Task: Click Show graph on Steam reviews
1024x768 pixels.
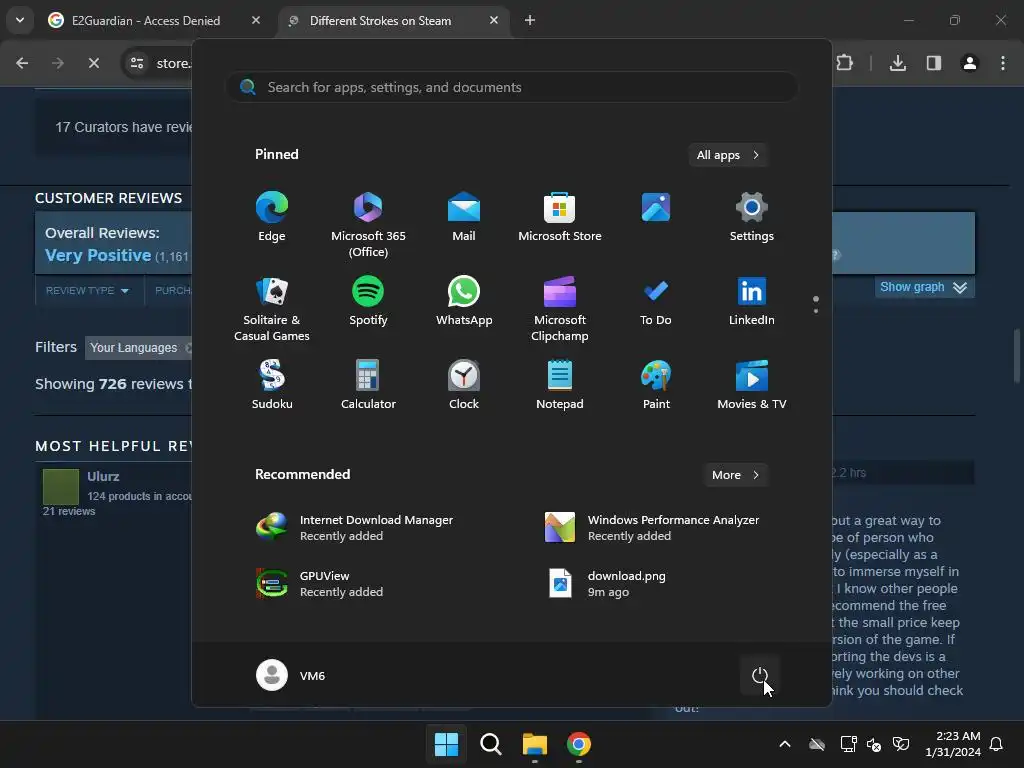Action: 924,287
